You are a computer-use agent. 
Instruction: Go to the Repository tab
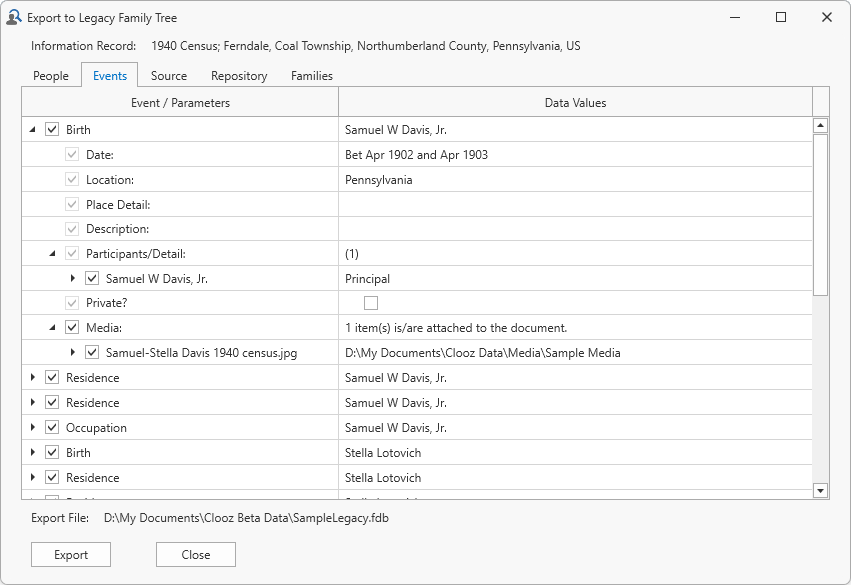(x=239, y=76)
